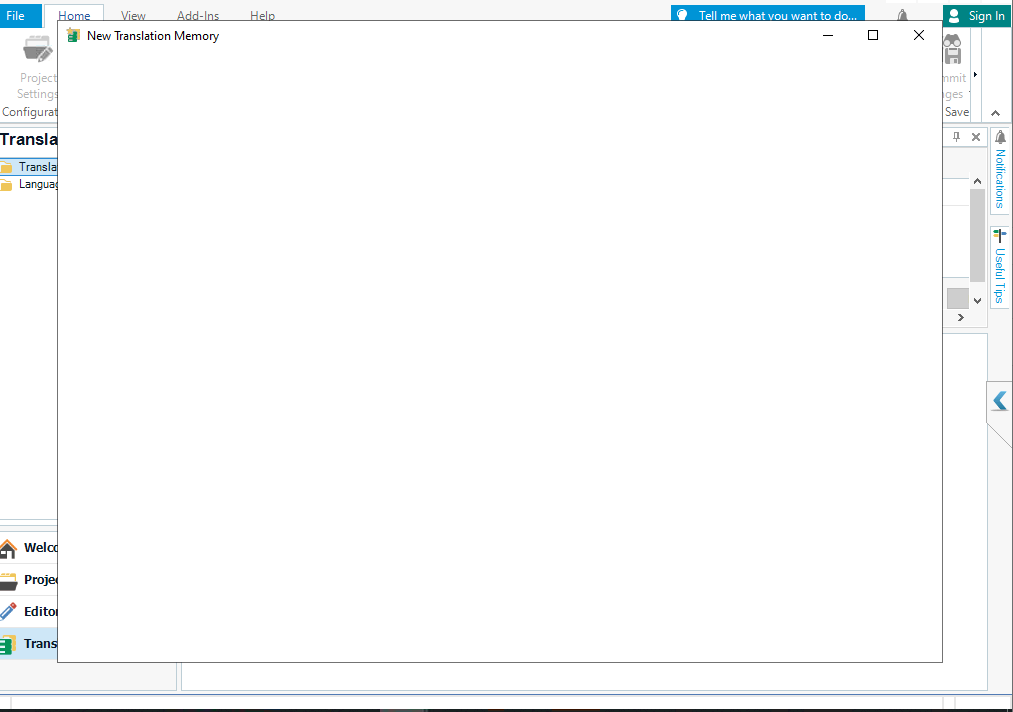Click the scroll up arrow in right panel
Viewport: 1013px width, 712px height.
point(977,182)
